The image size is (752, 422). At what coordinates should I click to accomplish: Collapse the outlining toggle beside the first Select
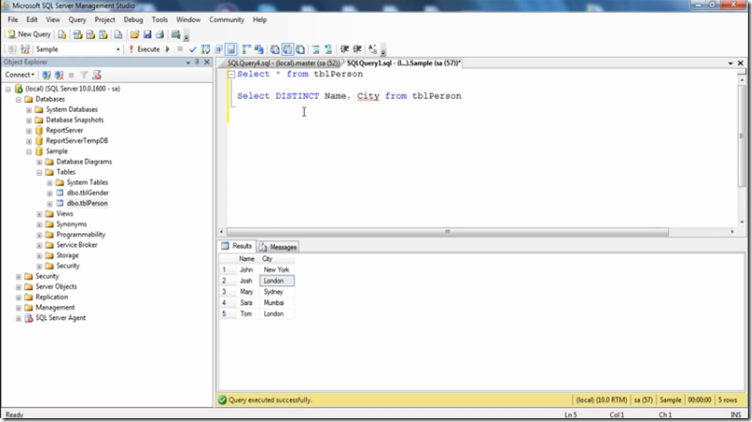pyautogui.click(x=231, y=74)
